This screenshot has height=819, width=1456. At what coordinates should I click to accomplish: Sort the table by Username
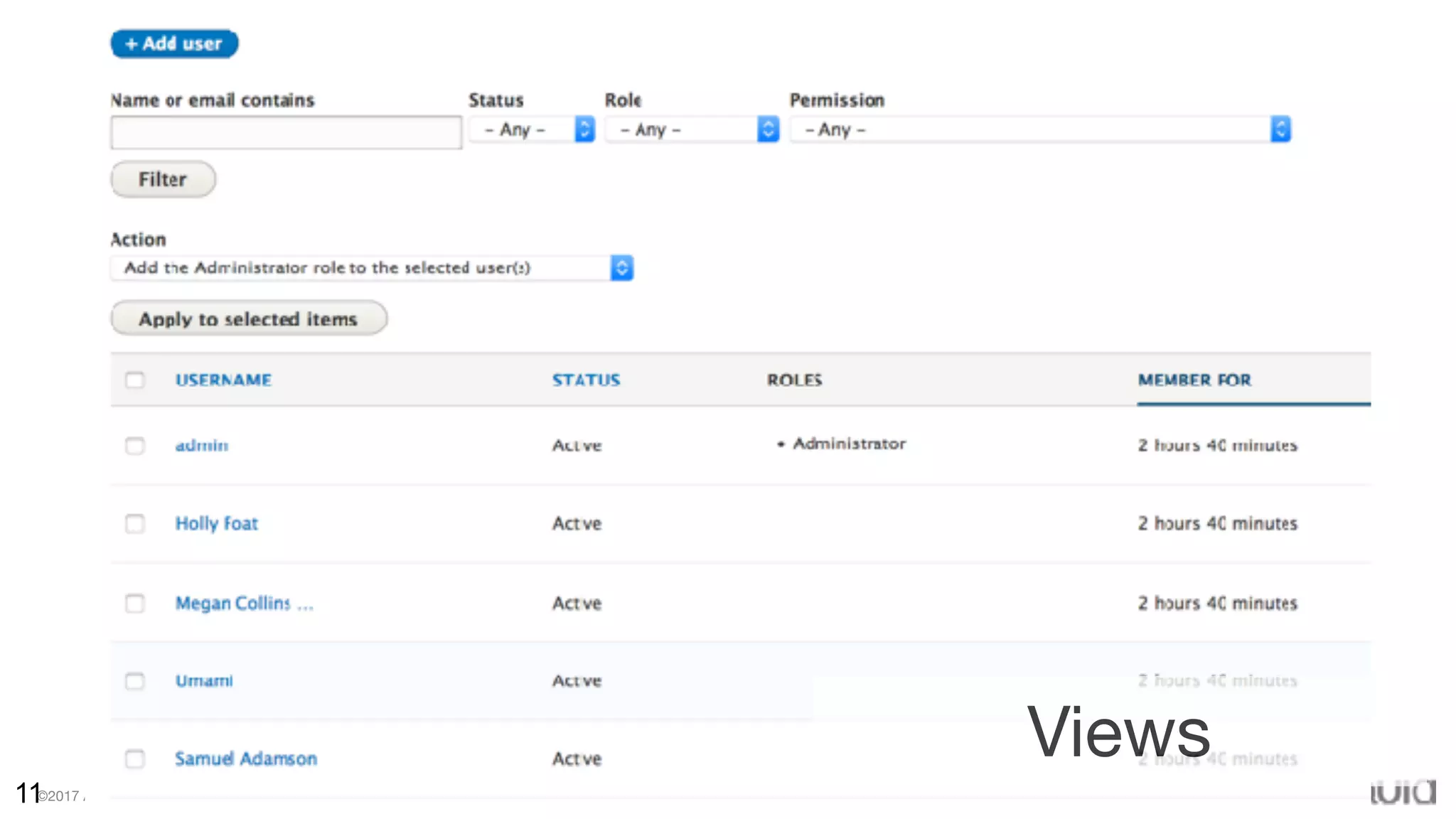coord(223,380)
